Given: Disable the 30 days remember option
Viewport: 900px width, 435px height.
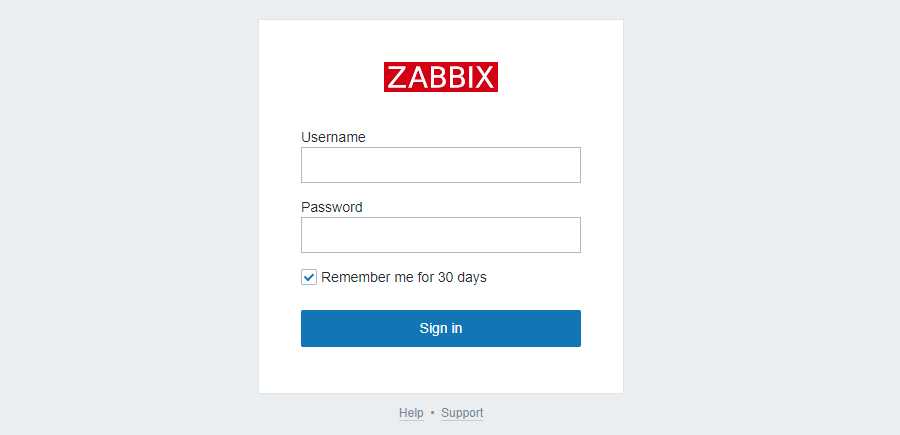Looking at the screenshot, I should [309, 278].
